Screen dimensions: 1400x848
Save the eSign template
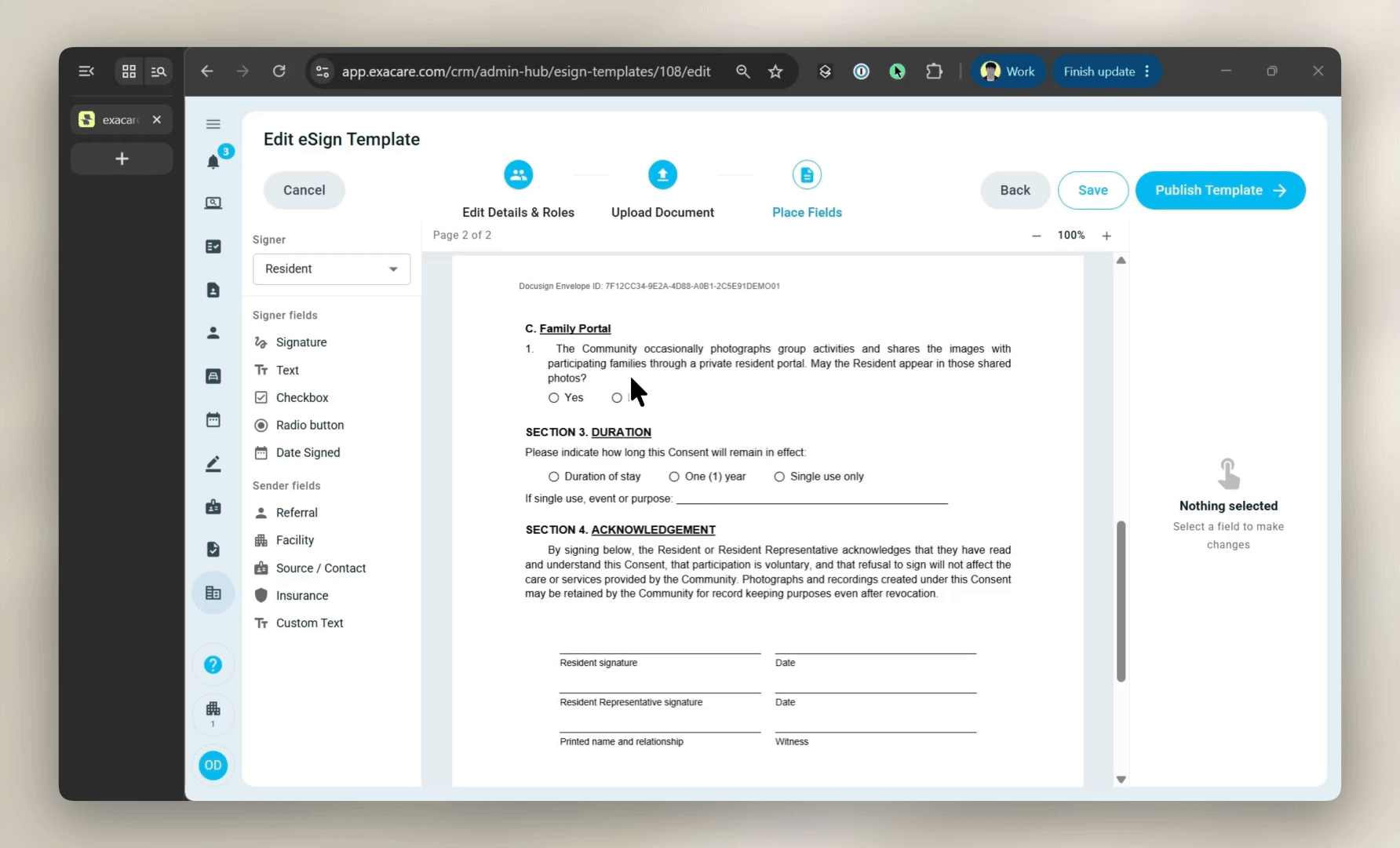(1092, 190)
